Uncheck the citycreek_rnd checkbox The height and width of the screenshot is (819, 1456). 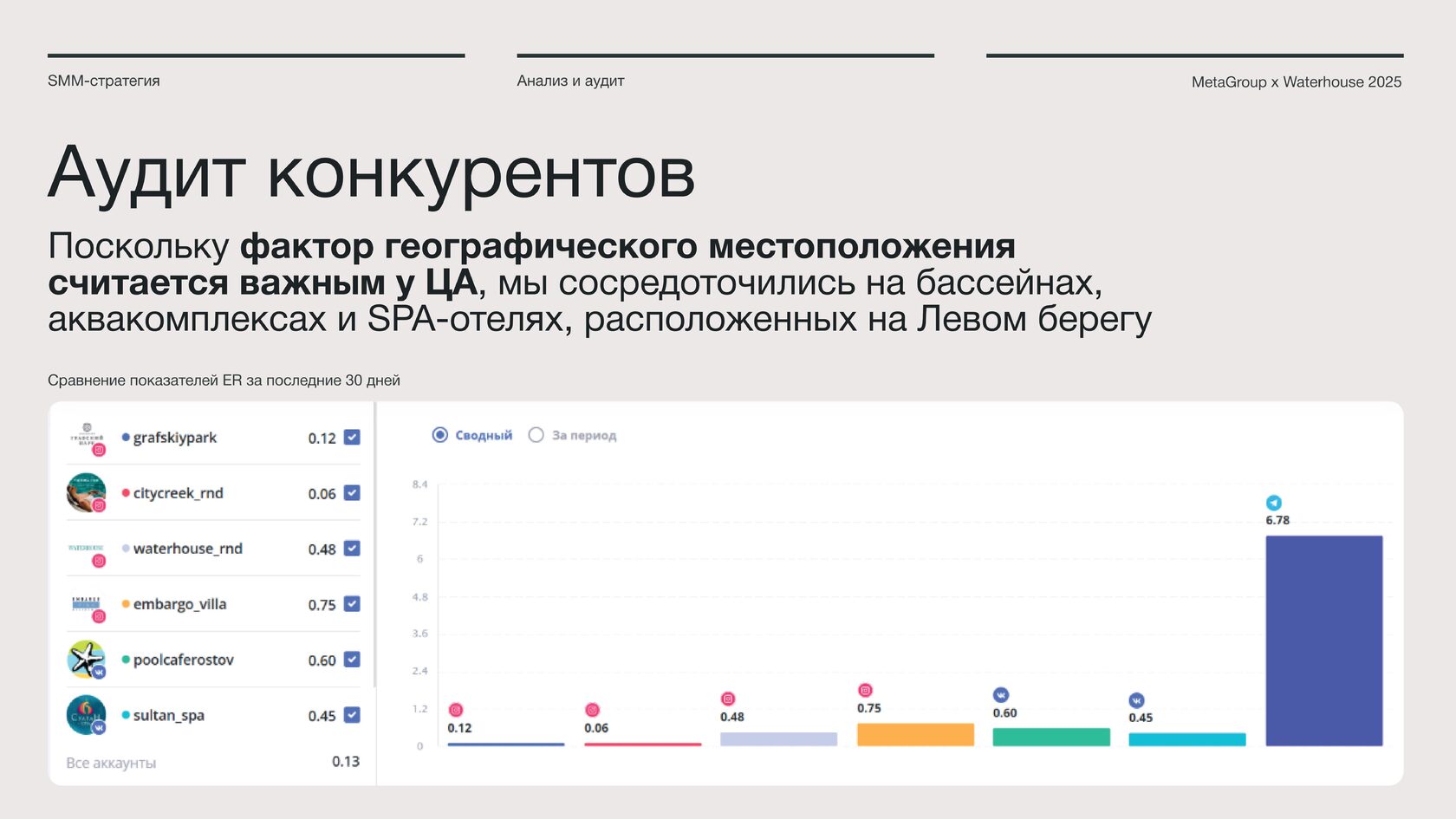[x=352, y=492]
